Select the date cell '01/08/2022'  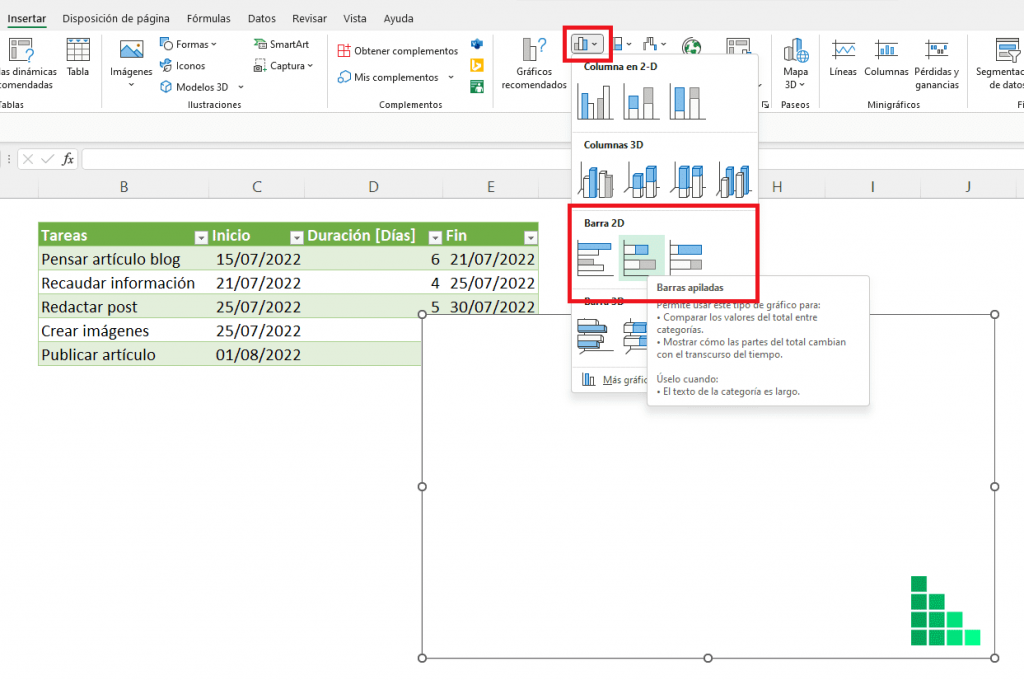coord(257,355)
